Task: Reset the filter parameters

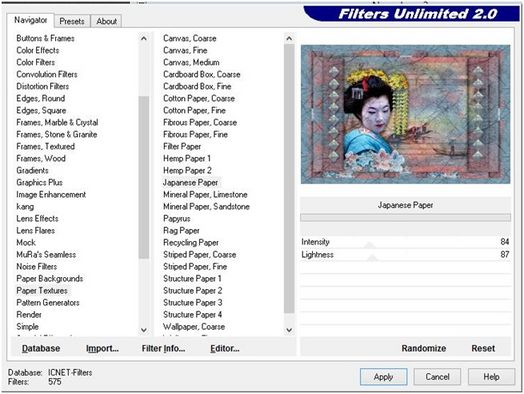Action: coord(483,349)
